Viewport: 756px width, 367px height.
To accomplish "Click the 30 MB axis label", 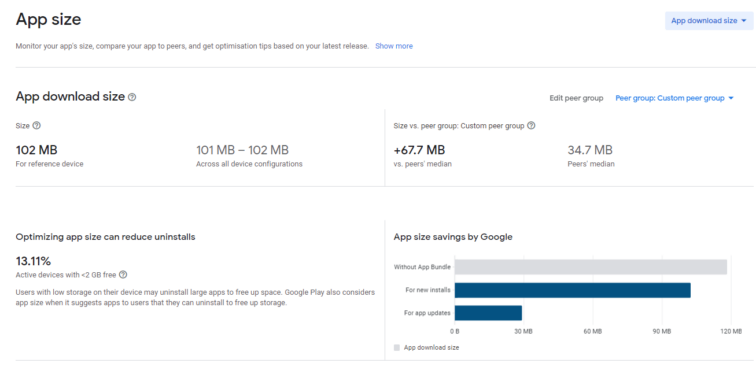I will coord(524,332).
